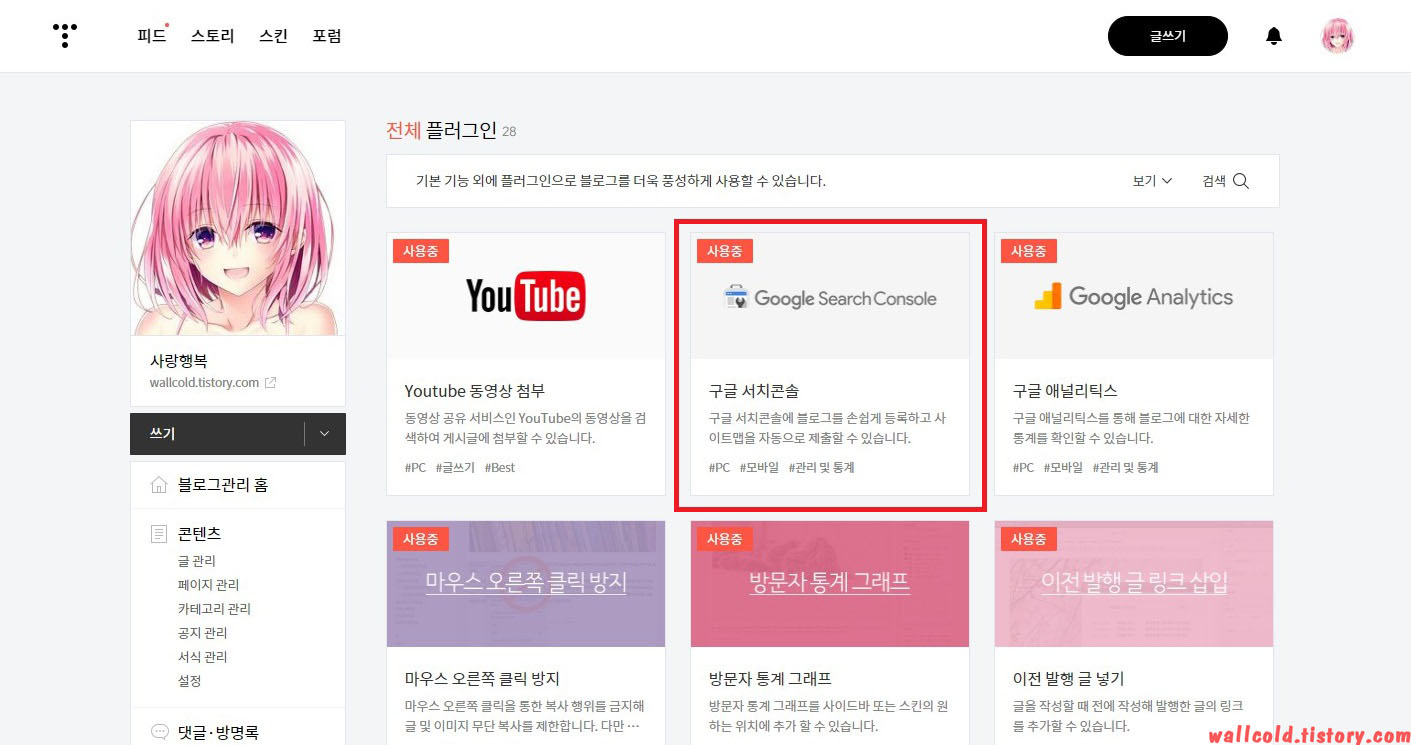The width and height of the screenshot is (1411, 745).
Task: Open the 피드 menu
Action: click(x=152, y=36)
